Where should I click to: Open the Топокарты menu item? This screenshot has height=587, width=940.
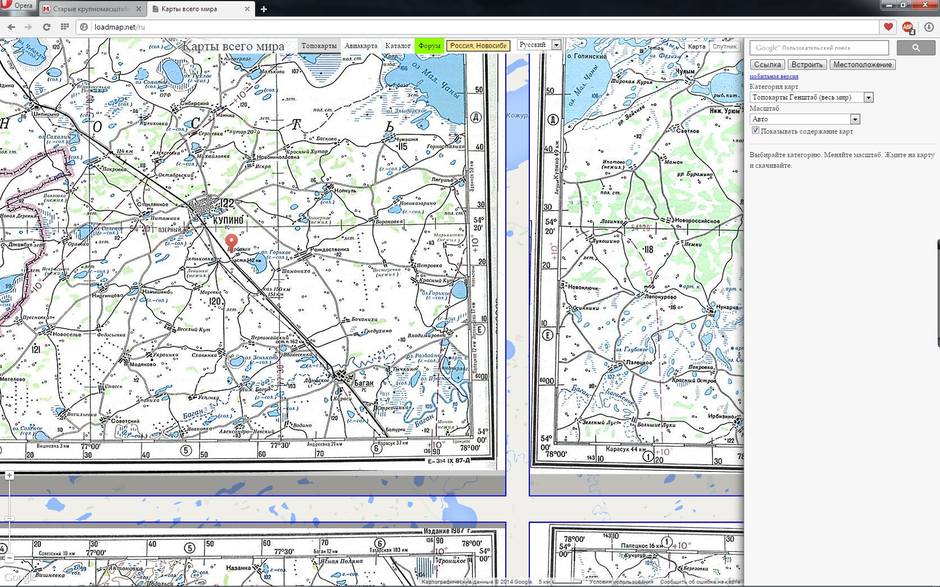(x=319, y=46)
